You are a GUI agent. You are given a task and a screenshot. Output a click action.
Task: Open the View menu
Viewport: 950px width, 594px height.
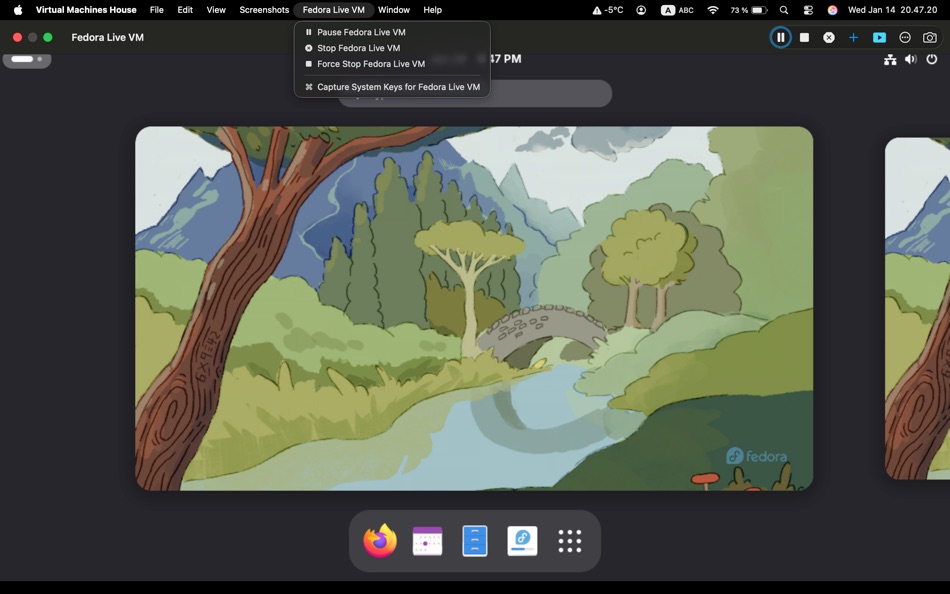216,10
